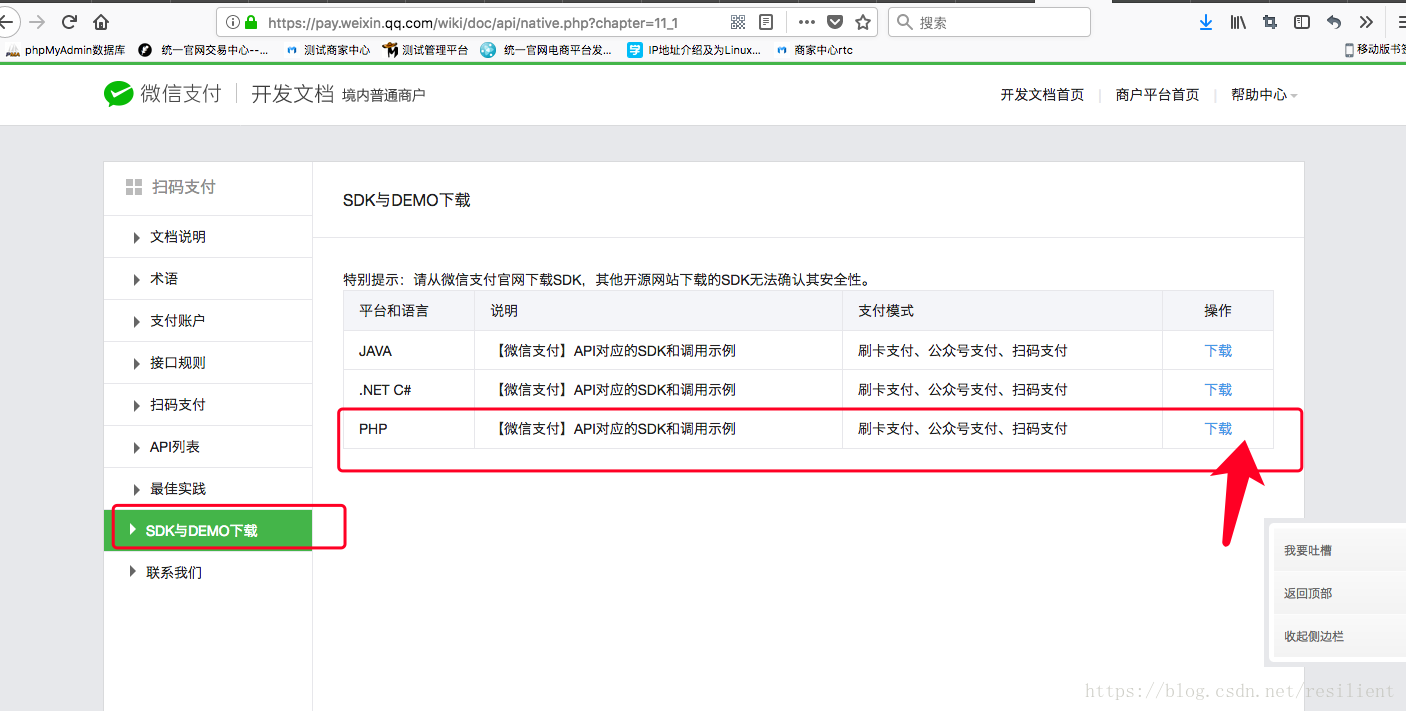This screenshot has height=711, width=1406.
Task: Click the site info circle icon
Action: tap(233, 22)
